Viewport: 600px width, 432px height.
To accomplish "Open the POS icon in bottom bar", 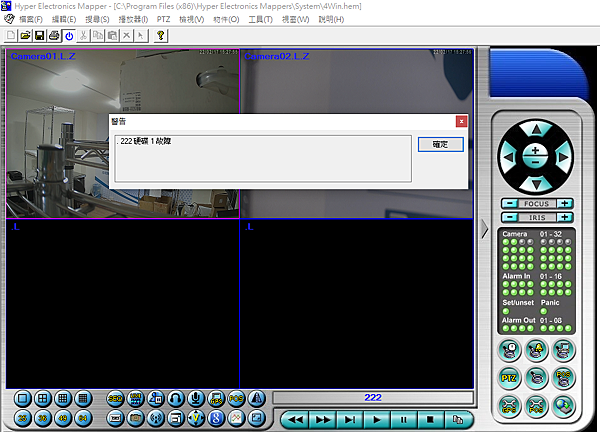I will (236, 399).
